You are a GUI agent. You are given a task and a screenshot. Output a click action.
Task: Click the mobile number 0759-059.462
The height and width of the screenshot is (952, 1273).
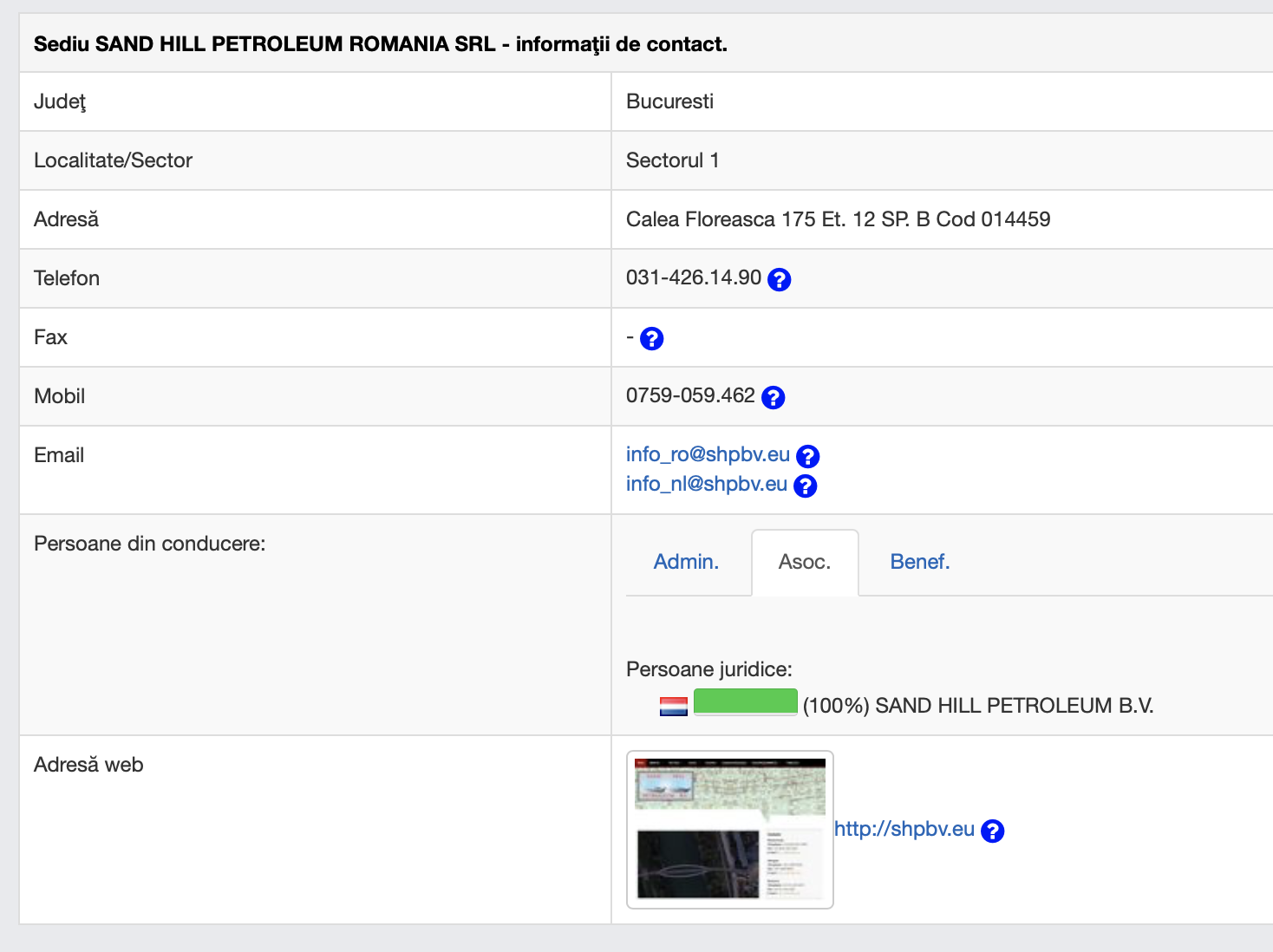click(x=690, y=395)
